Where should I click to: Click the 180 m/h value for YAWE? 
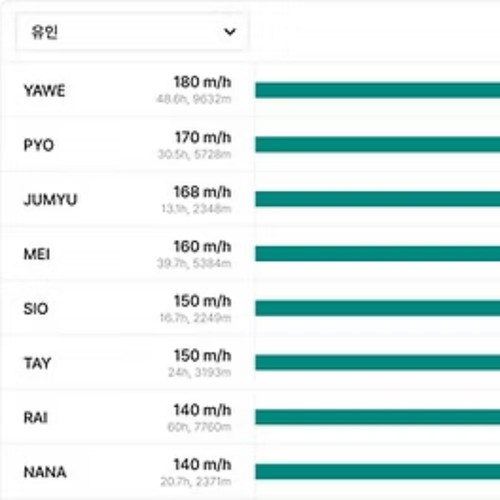pyautogui.click(x=202, y=82)
